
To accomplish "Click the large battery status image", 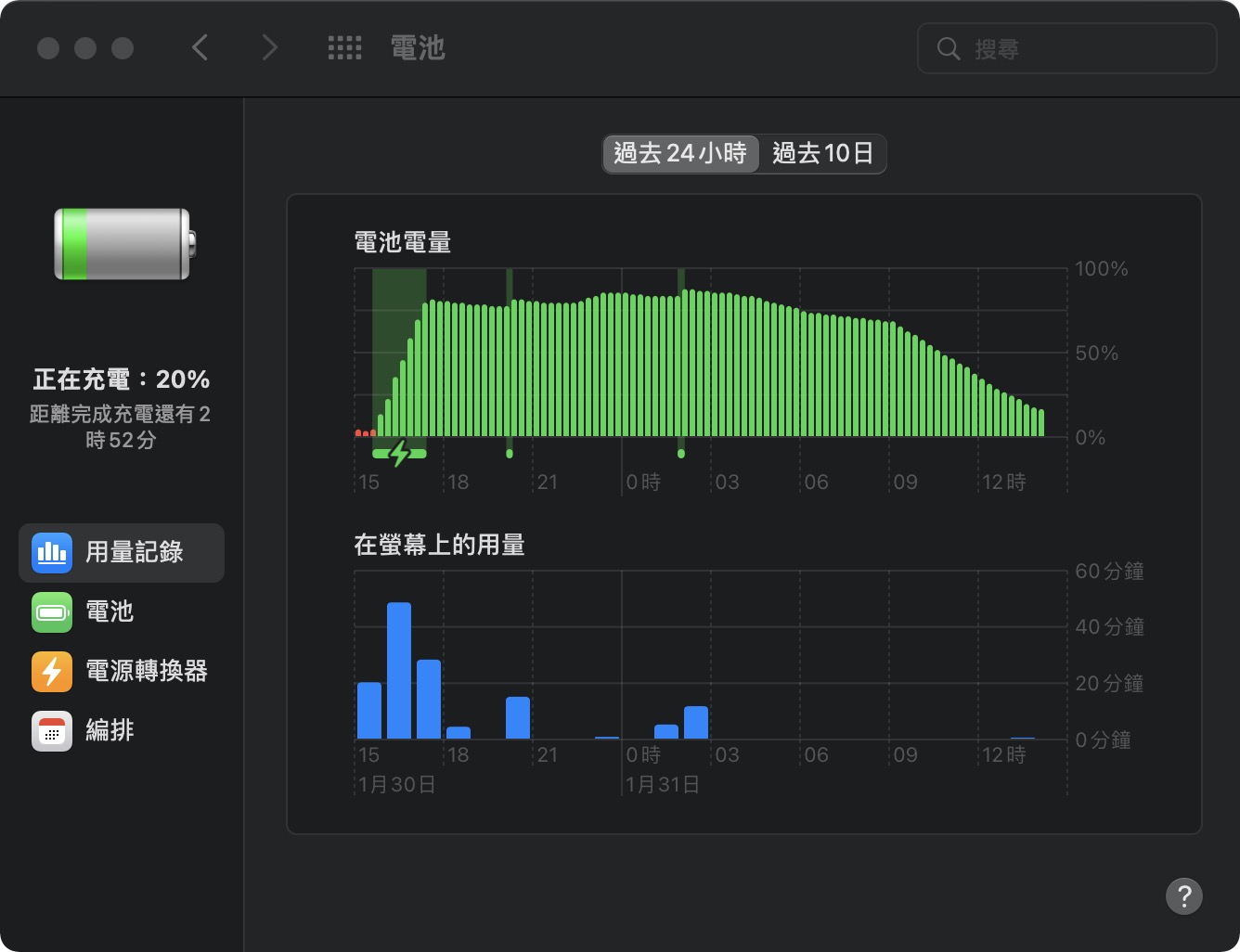I will pos(123,244).
